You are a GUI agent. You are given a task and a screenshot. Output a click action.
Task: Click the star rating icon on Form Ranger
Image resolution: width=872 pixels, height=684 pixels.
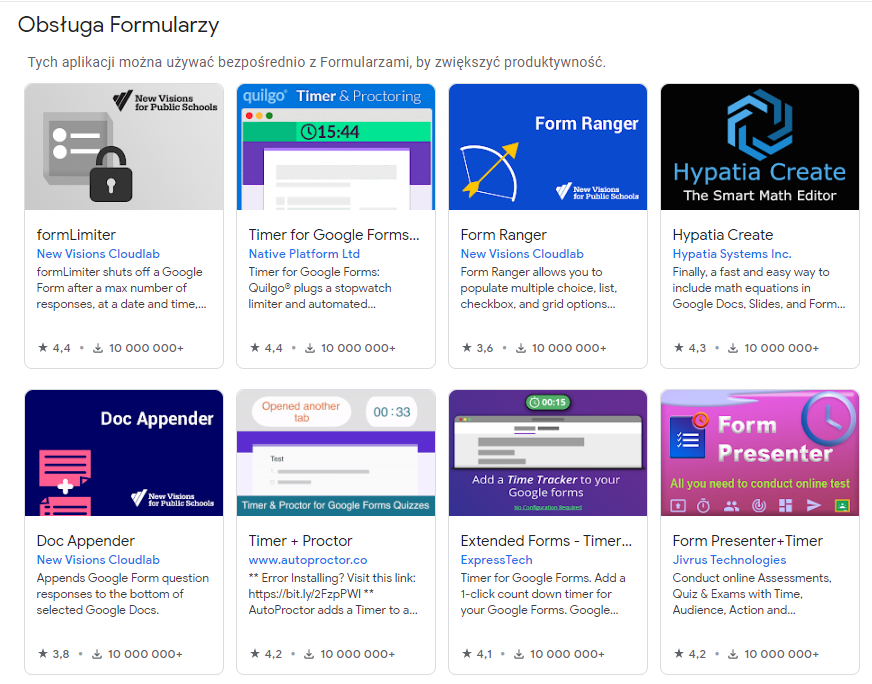[467, 348]
